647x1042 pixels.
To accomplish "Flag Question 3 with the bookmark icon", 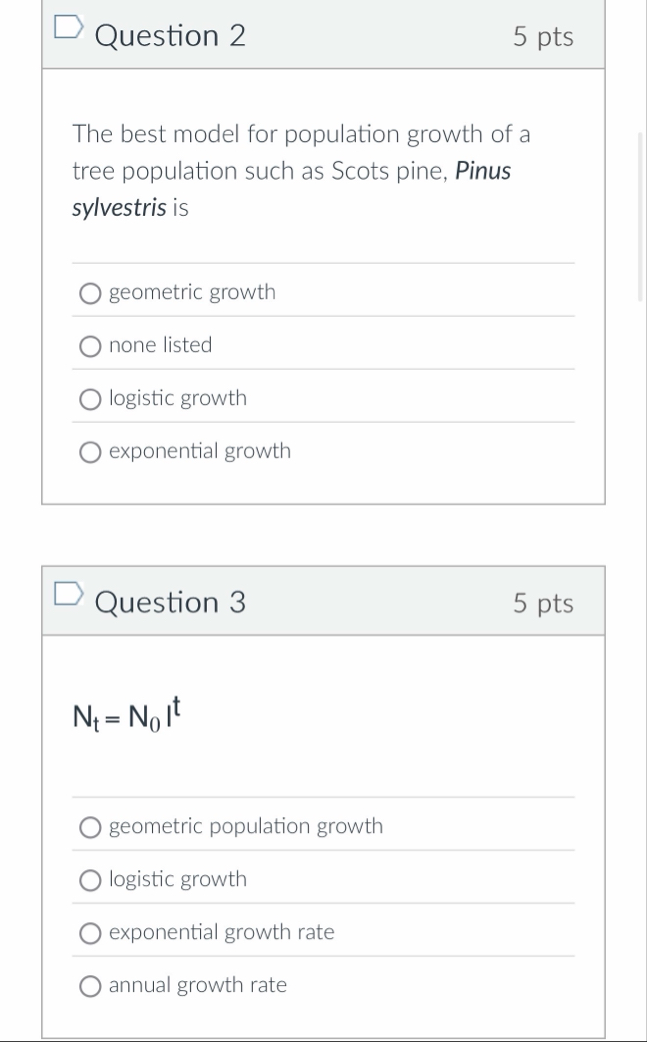I will point(67,598).
